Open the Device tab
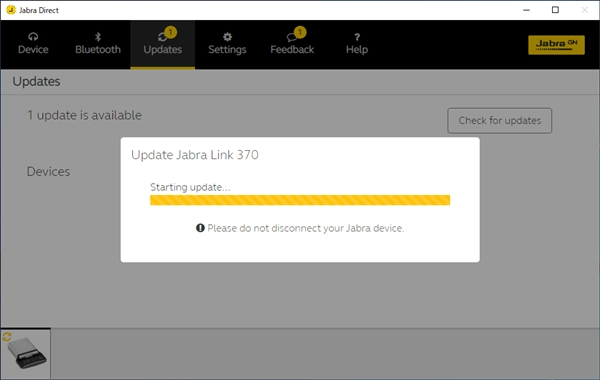 (x=33, y=44)
